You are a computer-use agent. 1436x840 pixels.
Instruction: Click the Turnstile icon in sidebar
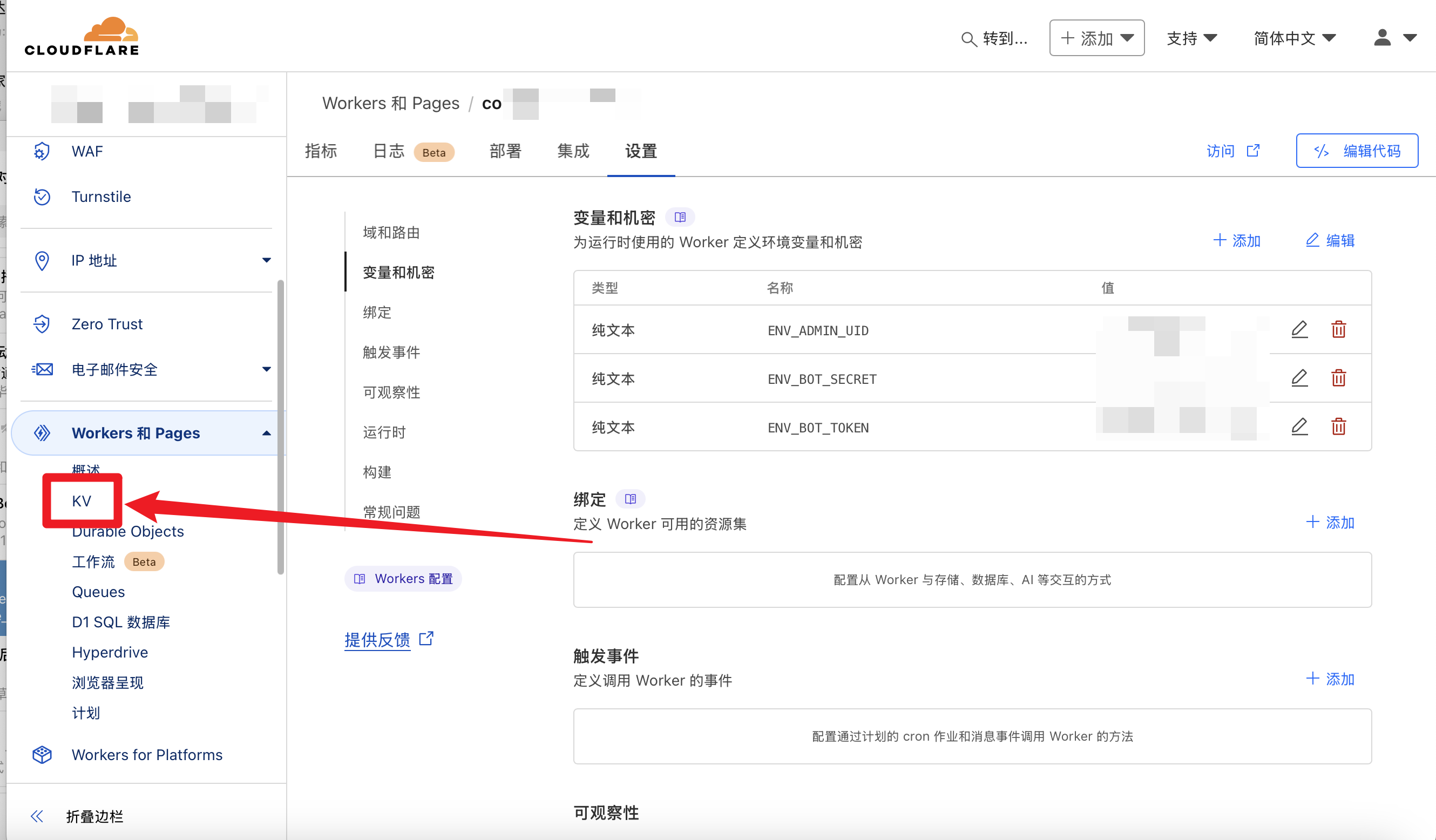[42, 197]
